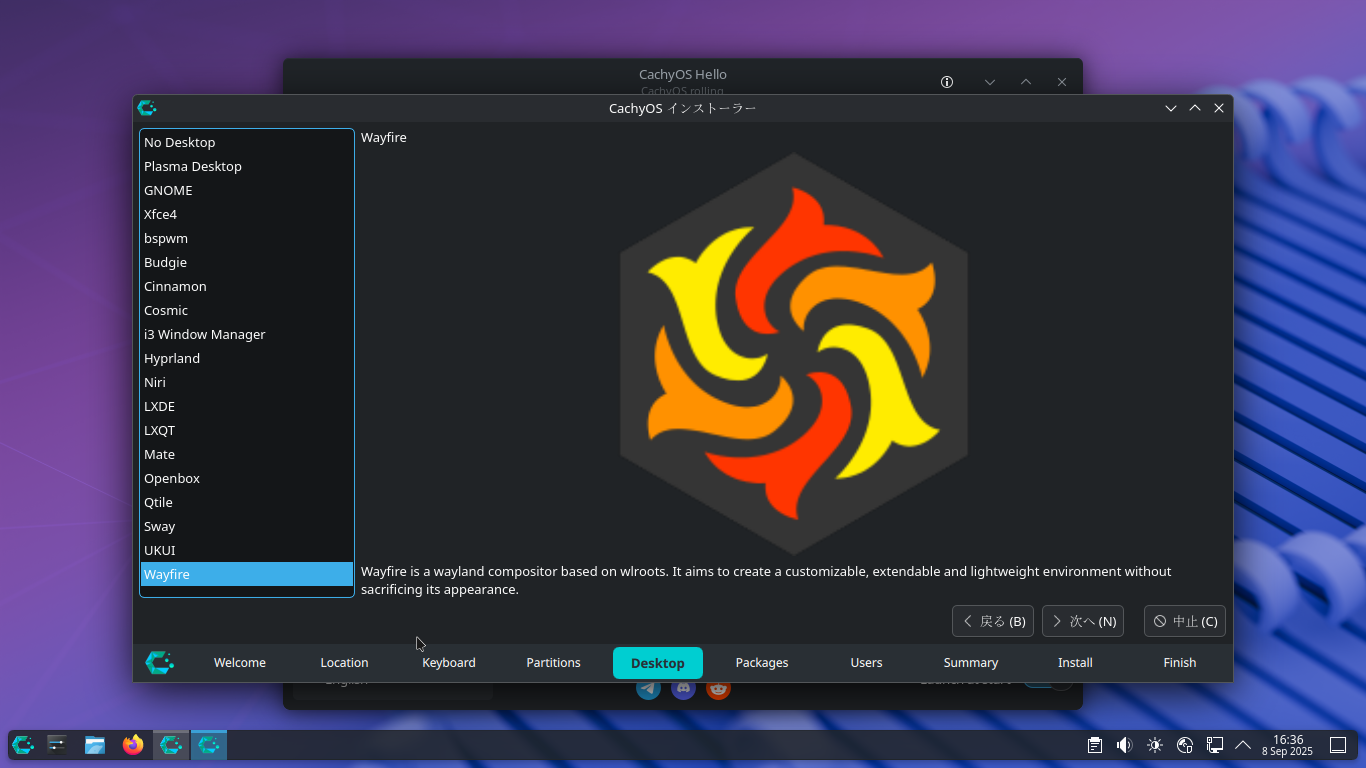The height and width of the screenshot is (768, 1366).
Task: Go to the Summary step
Action: 971,663
